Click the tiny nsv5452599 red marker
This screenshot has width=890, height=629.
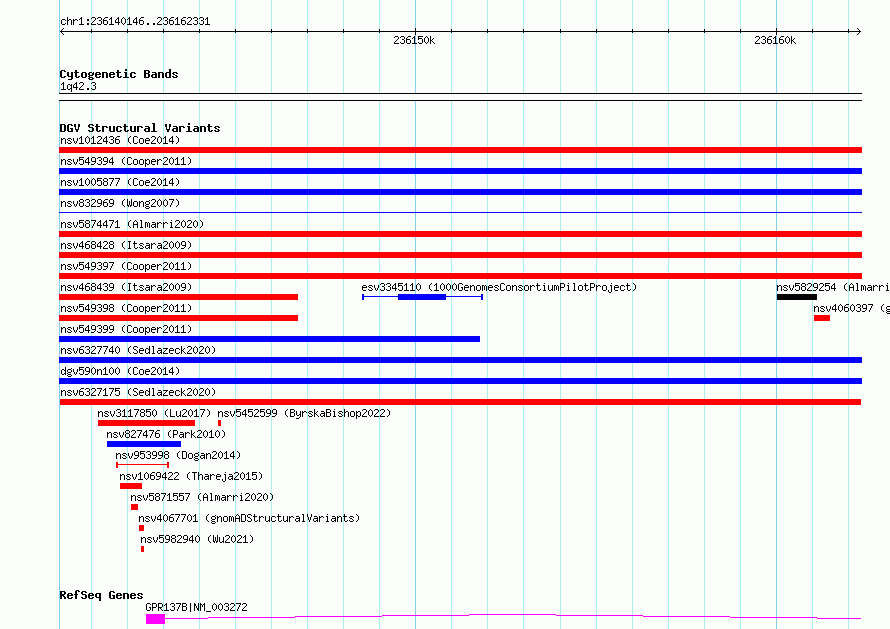220,423
